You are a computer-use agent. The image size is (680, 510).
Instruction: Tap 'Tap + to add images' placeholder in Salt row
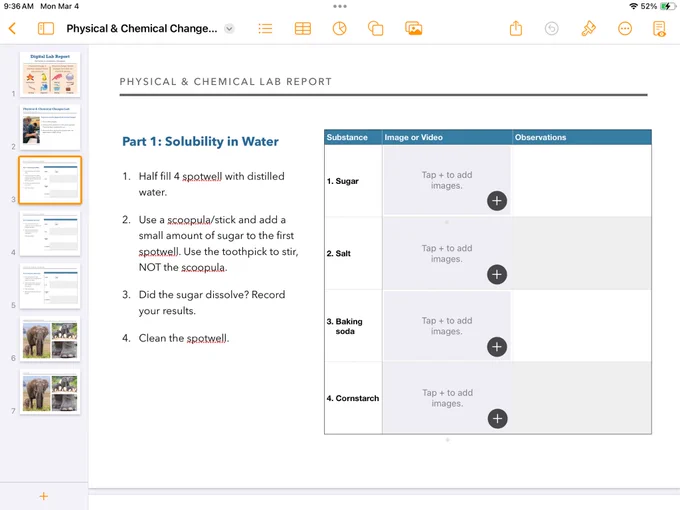pyautogui.click(x=447, y=253)
